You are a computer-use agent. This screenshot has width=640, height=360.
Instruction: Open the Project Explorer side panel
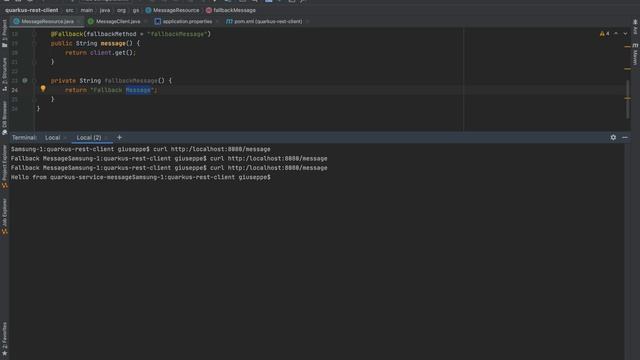pos(4,166)
